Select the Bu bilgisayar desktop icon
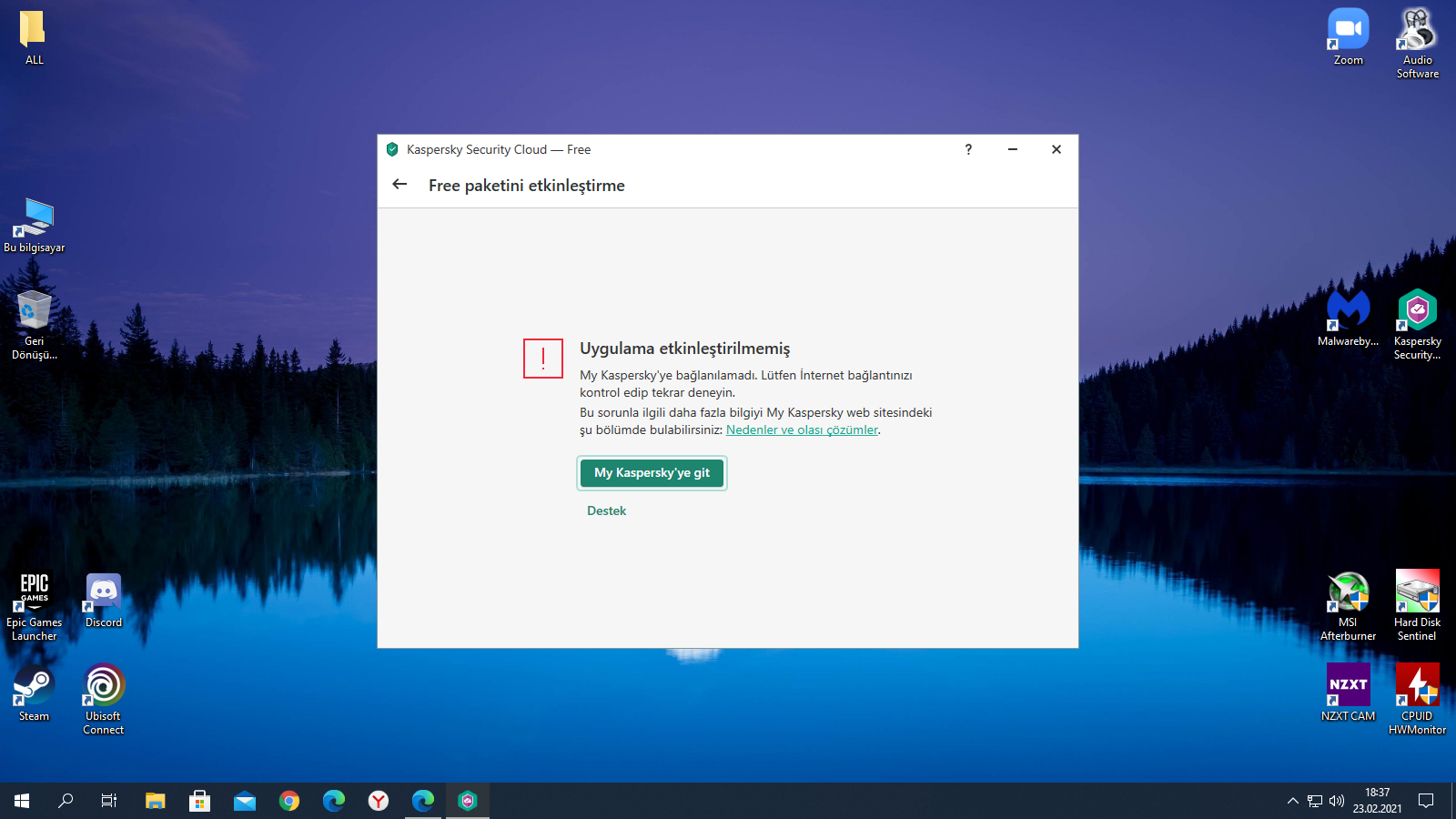The height and width of the screenshot is (819, 1456). 34,226
